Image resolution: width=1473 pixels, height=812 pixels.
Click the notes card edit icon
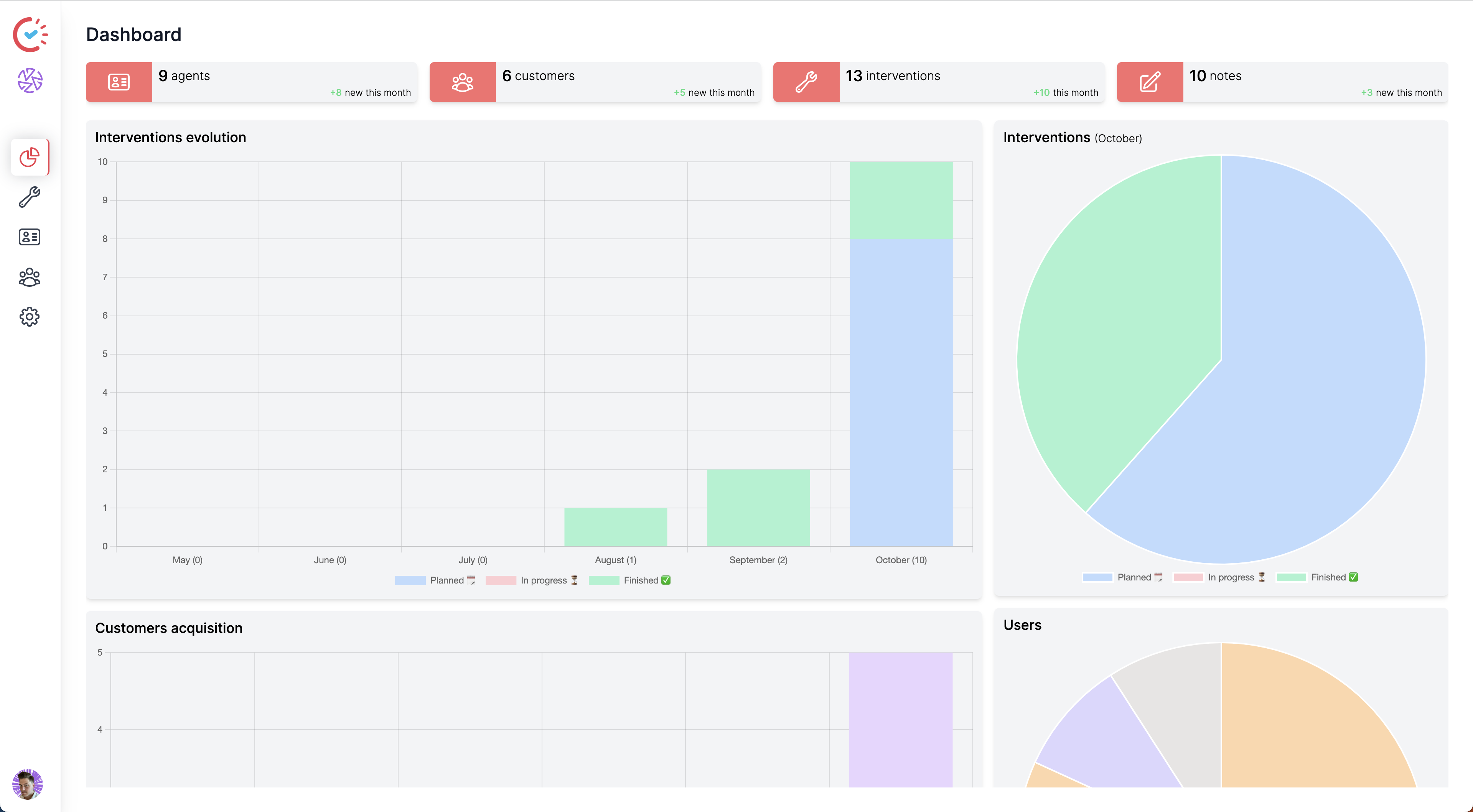[1150, 82]
